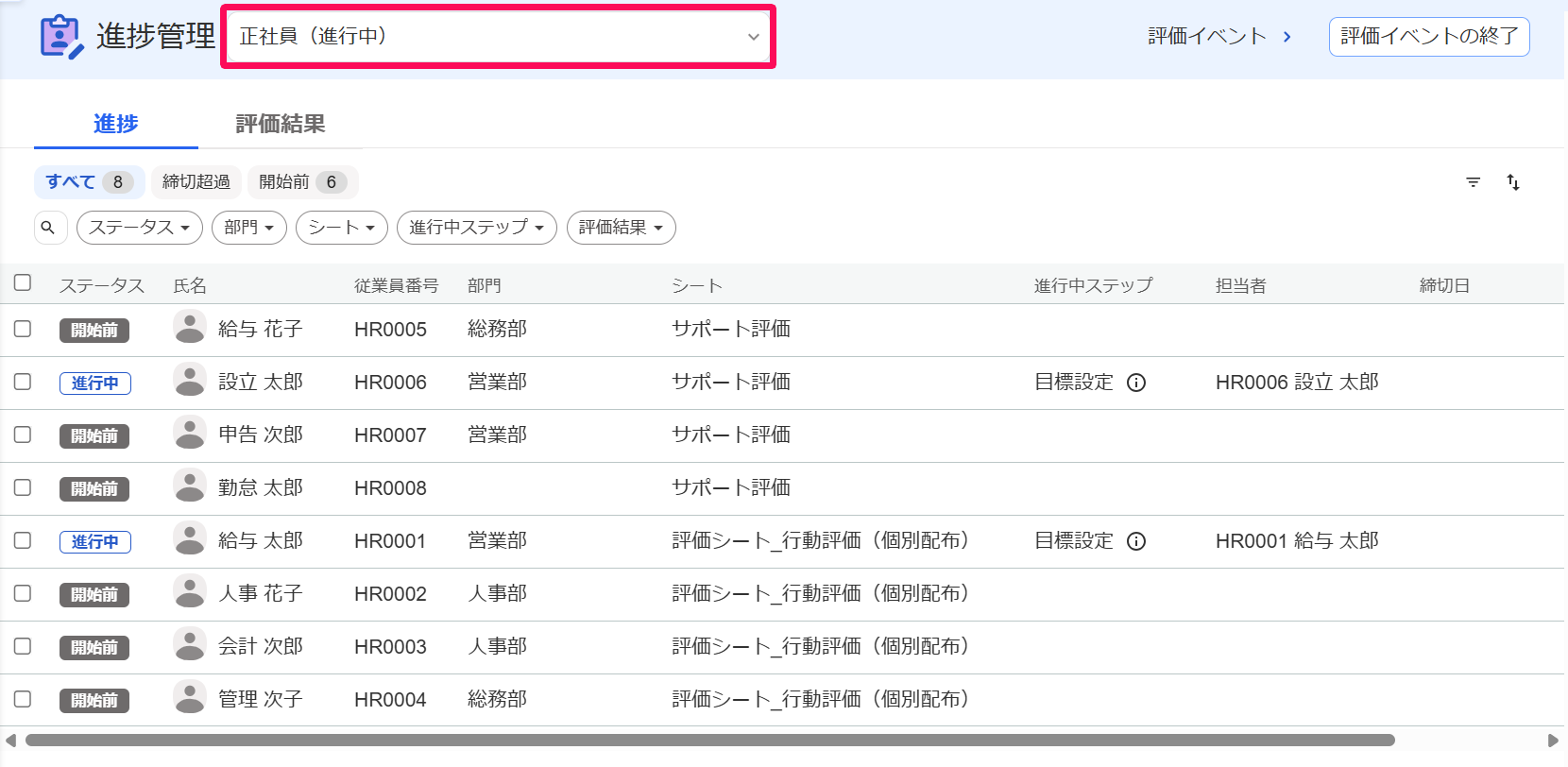Tick the checkbox for 人事 花子 row

[x=23, y=593]
